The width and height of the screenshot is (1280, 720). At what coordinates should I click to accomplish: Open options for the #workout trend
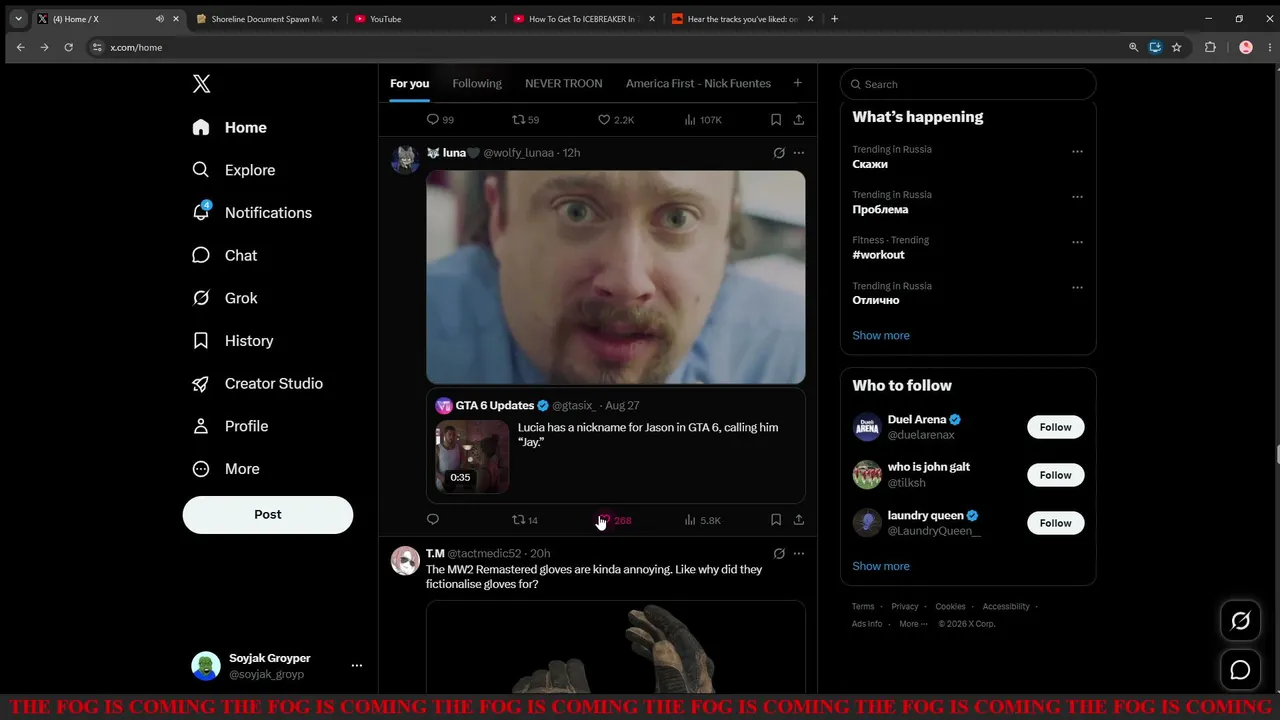[x=1077, y=242]
